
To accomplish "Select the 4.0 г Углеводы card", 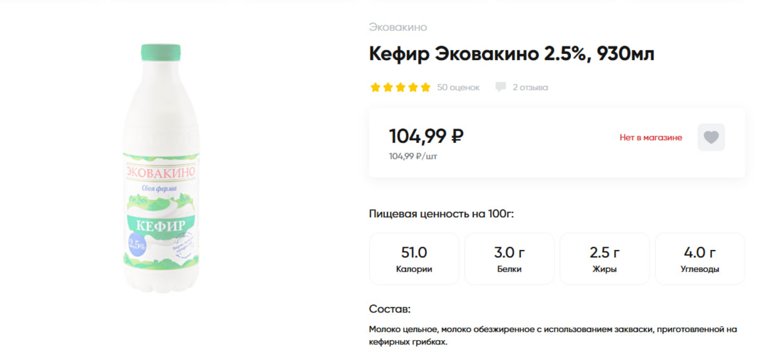I will (x=700, y=259).
